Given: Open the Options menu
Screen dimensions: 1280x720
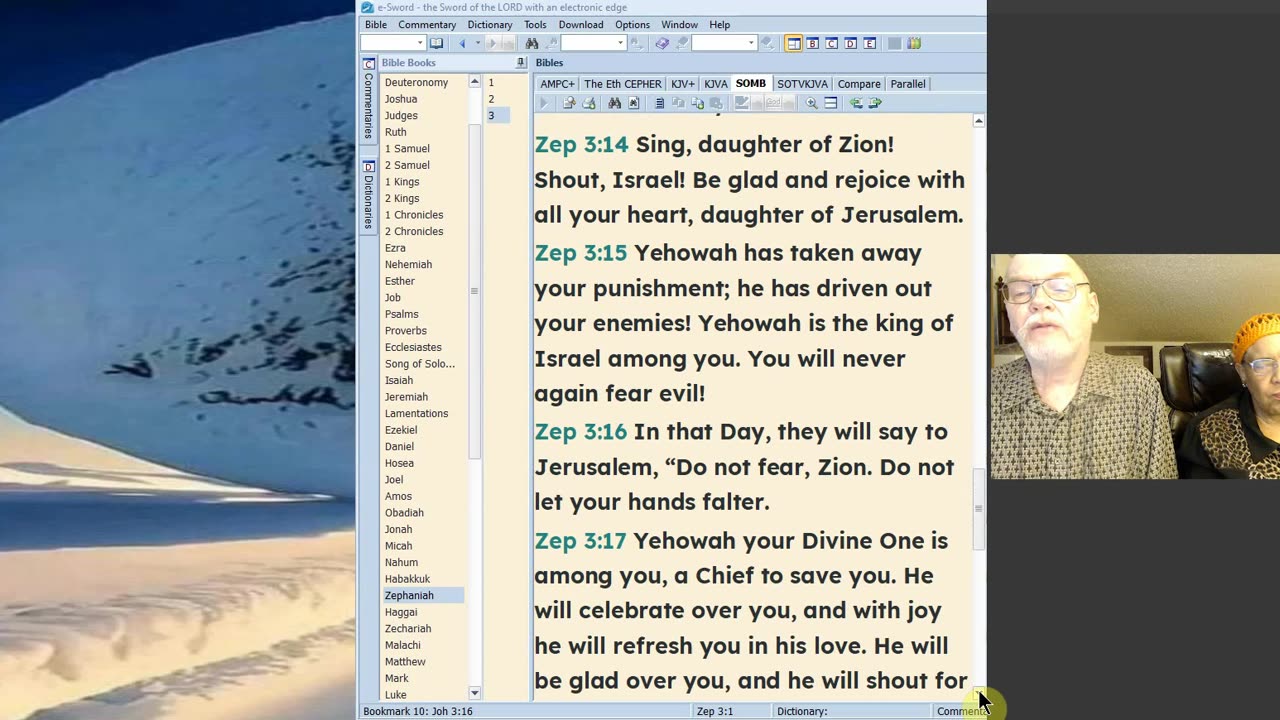Looking at the screenshot, I should click(x=632, y=24).
